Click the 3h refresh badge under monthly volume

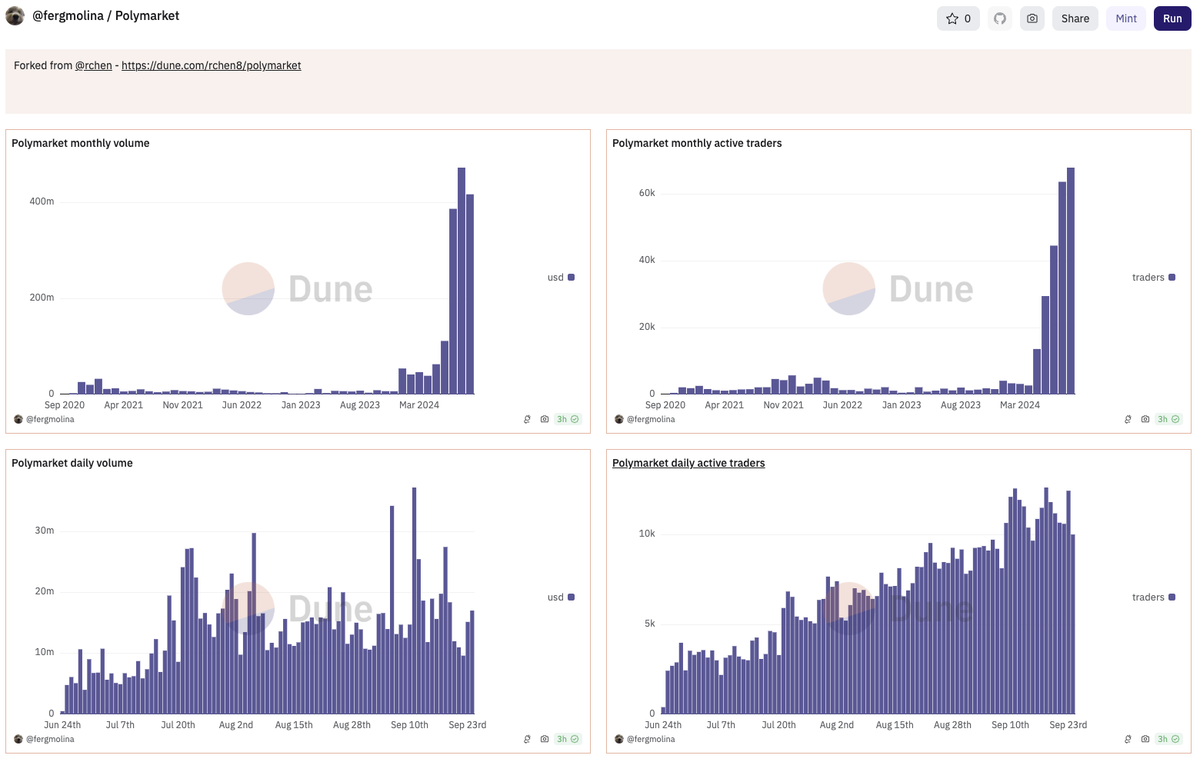click(568, 419)
